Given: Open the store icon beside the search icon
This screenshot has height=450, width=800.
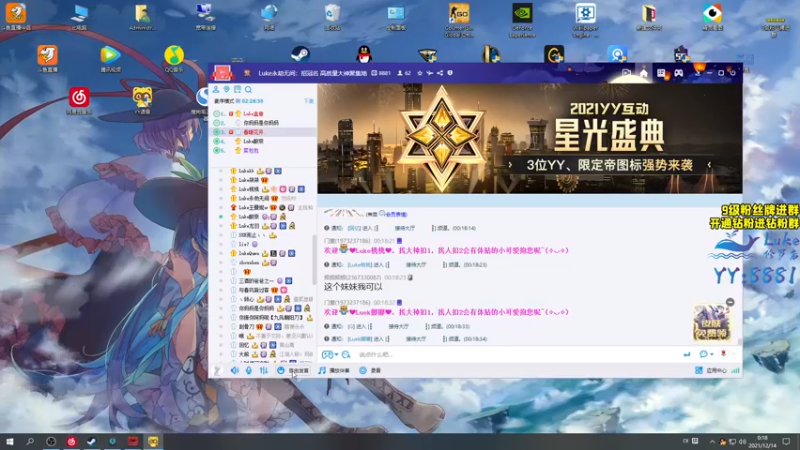Looking at the screenshot, I should click(237, 89).
